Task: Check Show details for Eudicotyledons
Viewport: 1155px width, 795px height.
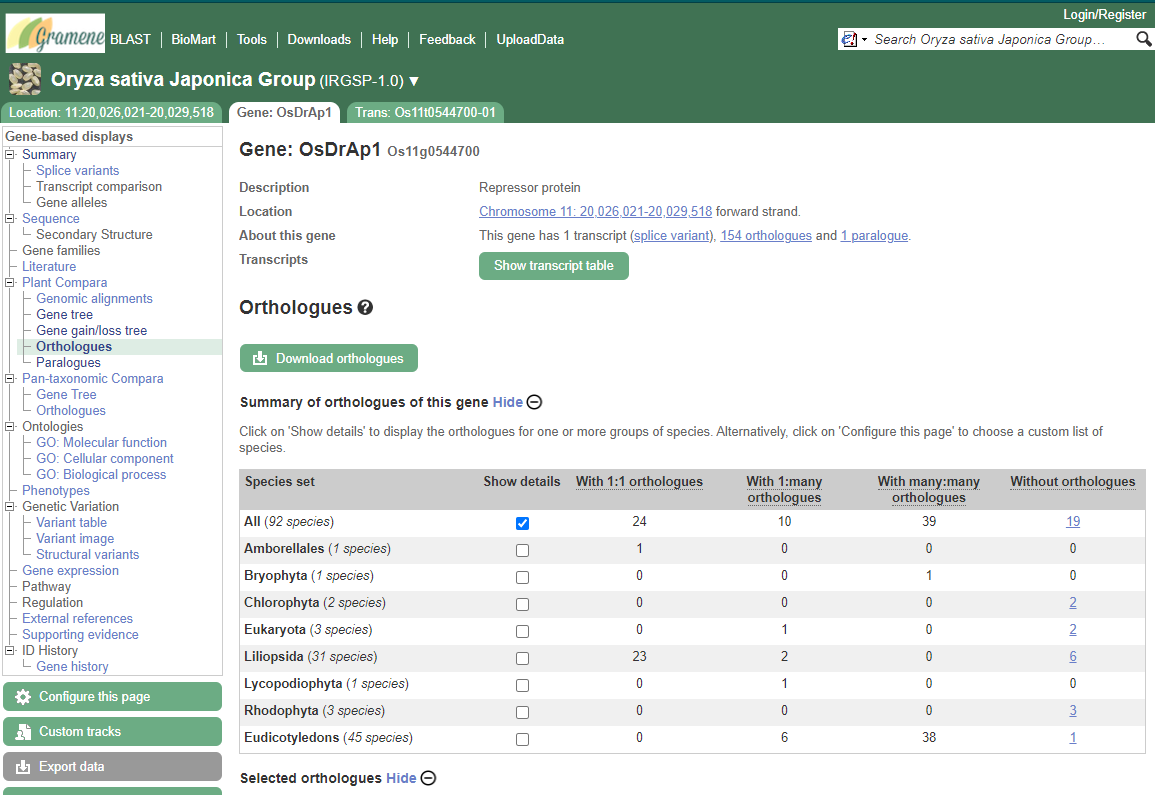Action: 522,739
